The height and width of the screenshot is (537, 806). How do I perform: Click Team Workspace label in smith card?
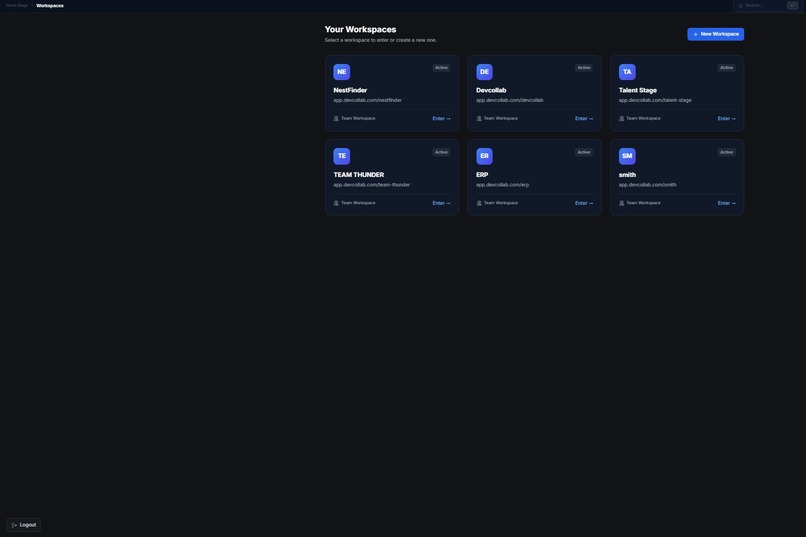(x=643, y=203)
